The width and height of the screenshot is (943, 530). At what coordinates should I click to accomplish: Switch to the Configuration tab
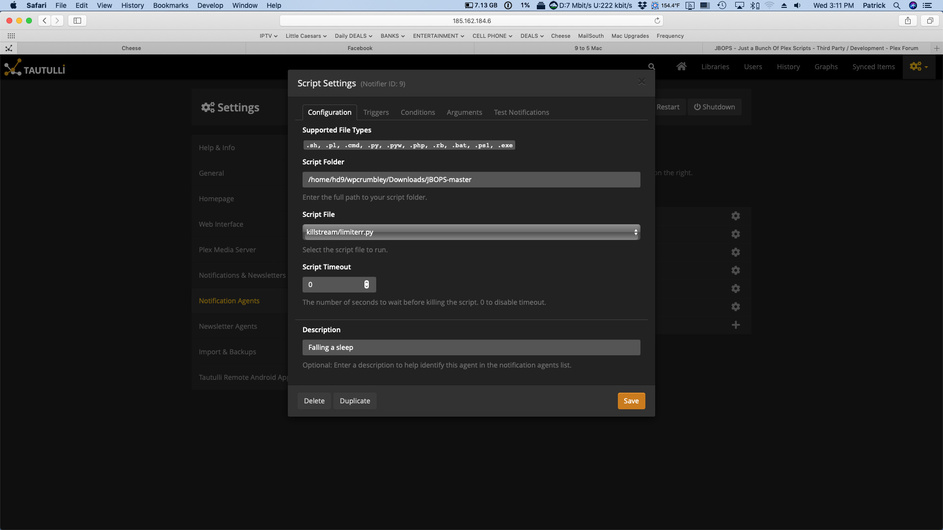coord(329,112)
